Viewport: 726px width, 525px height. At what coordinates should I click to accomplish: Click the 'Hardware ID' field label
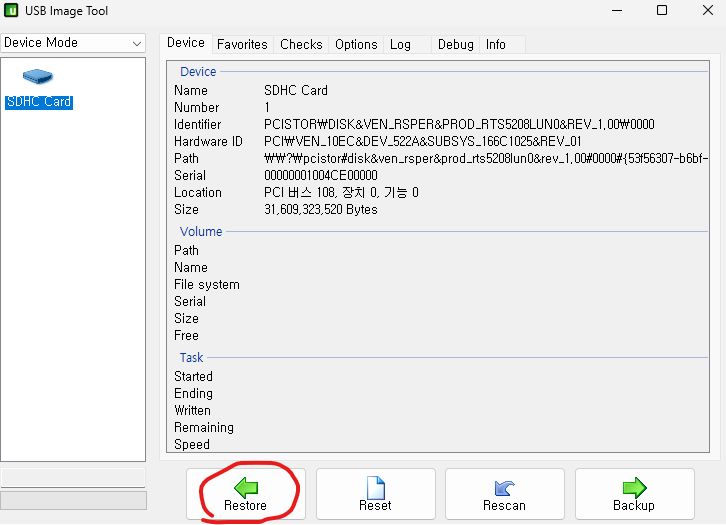[208, 142]
